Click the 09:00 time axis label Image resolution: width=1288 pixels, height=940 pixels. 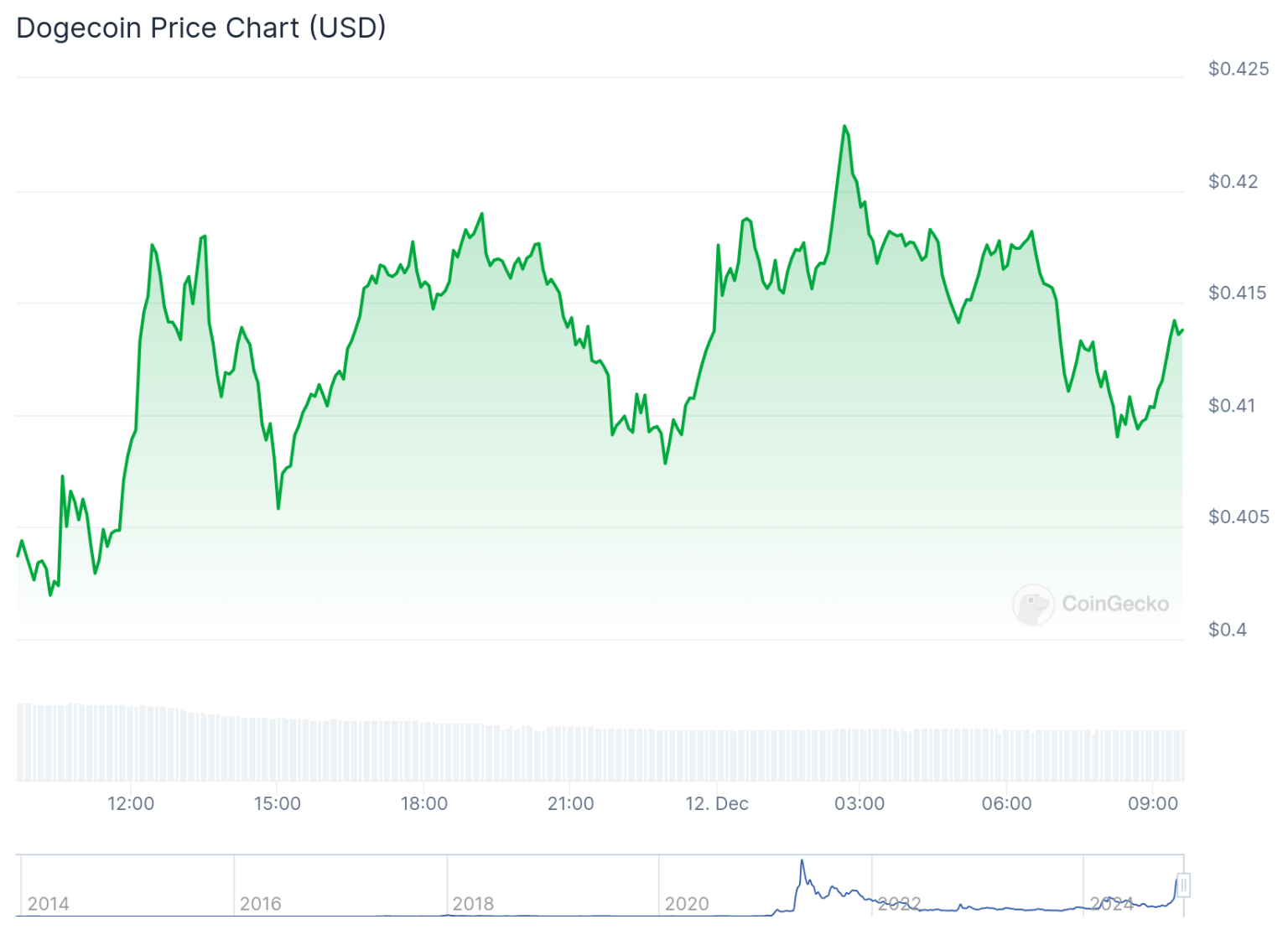click(1153, 803)
